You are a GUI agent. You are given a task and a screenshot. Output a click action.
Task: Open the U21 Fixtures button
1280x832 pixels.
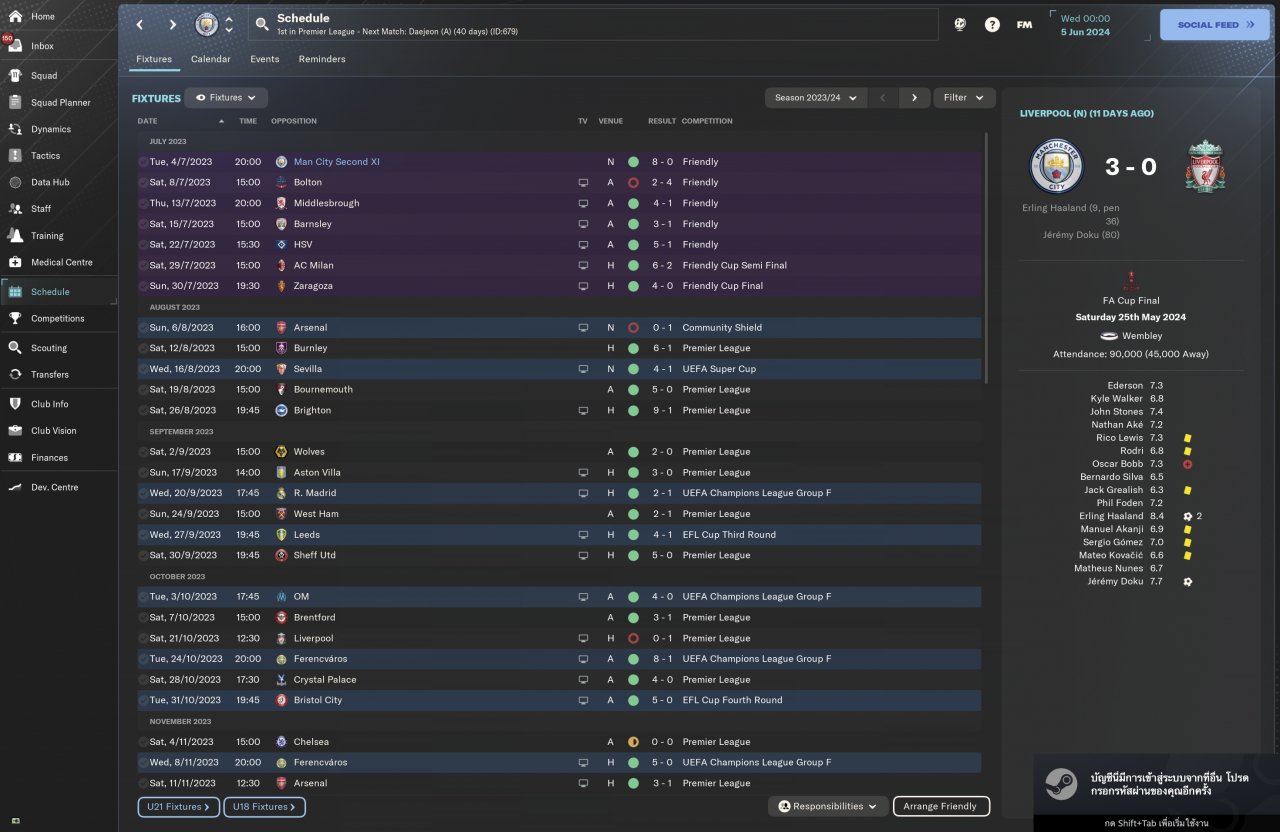[178, 806]
